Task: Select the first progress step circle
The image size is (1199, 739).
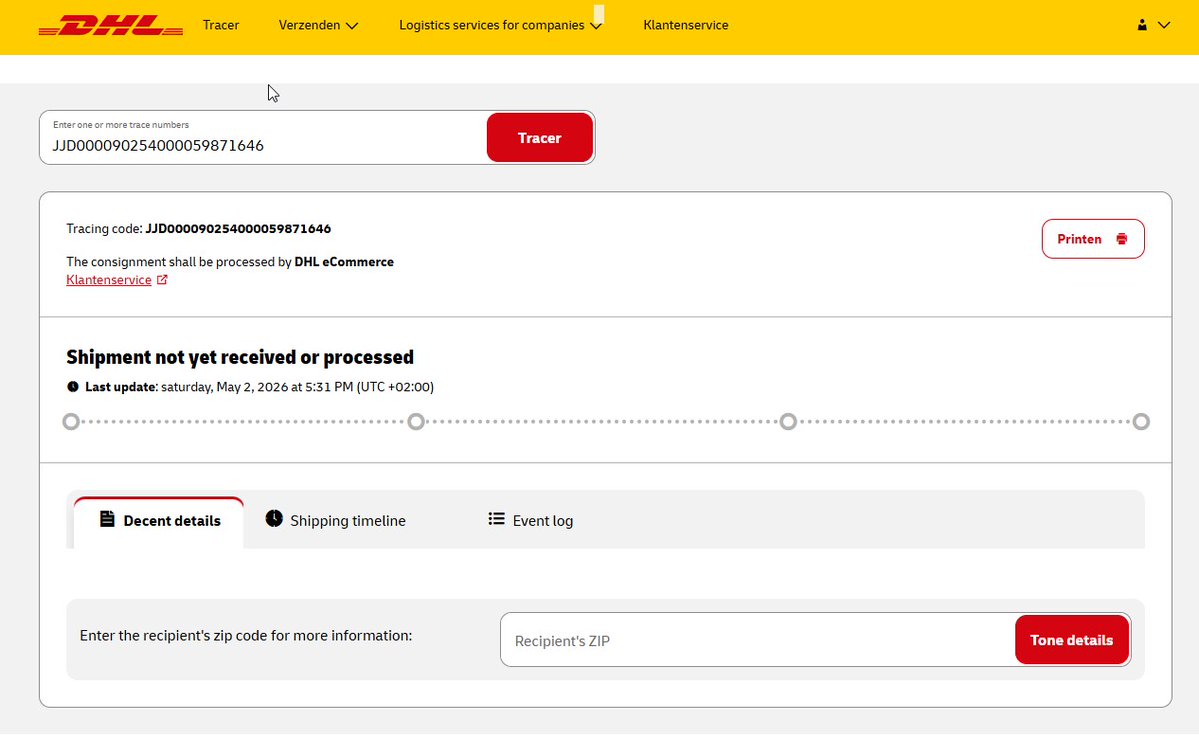Action: pyautogui.click(x=71, y=422)
